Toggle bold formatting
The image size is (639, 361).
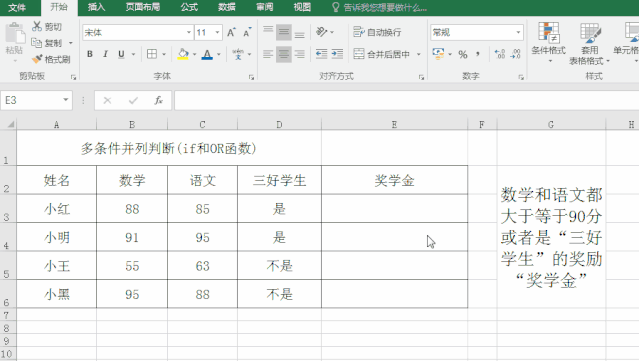[x=90, y=54]
